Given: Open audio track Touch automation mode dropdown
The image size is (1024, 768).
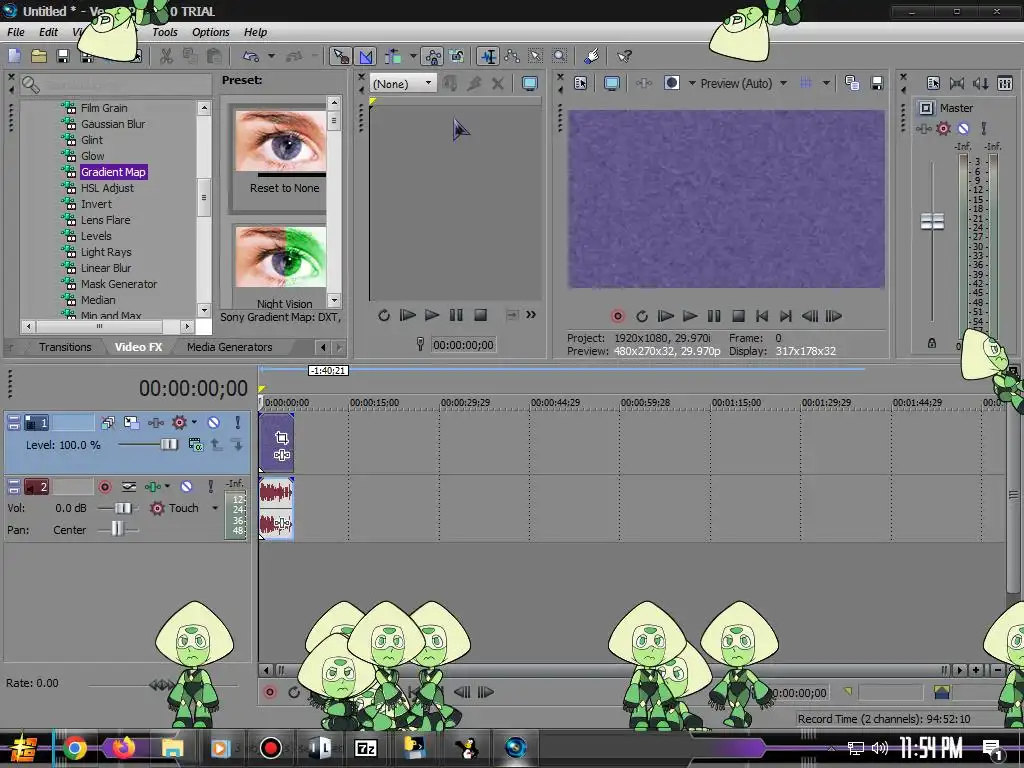Looking at the screenshot, I should pos(215,508).
